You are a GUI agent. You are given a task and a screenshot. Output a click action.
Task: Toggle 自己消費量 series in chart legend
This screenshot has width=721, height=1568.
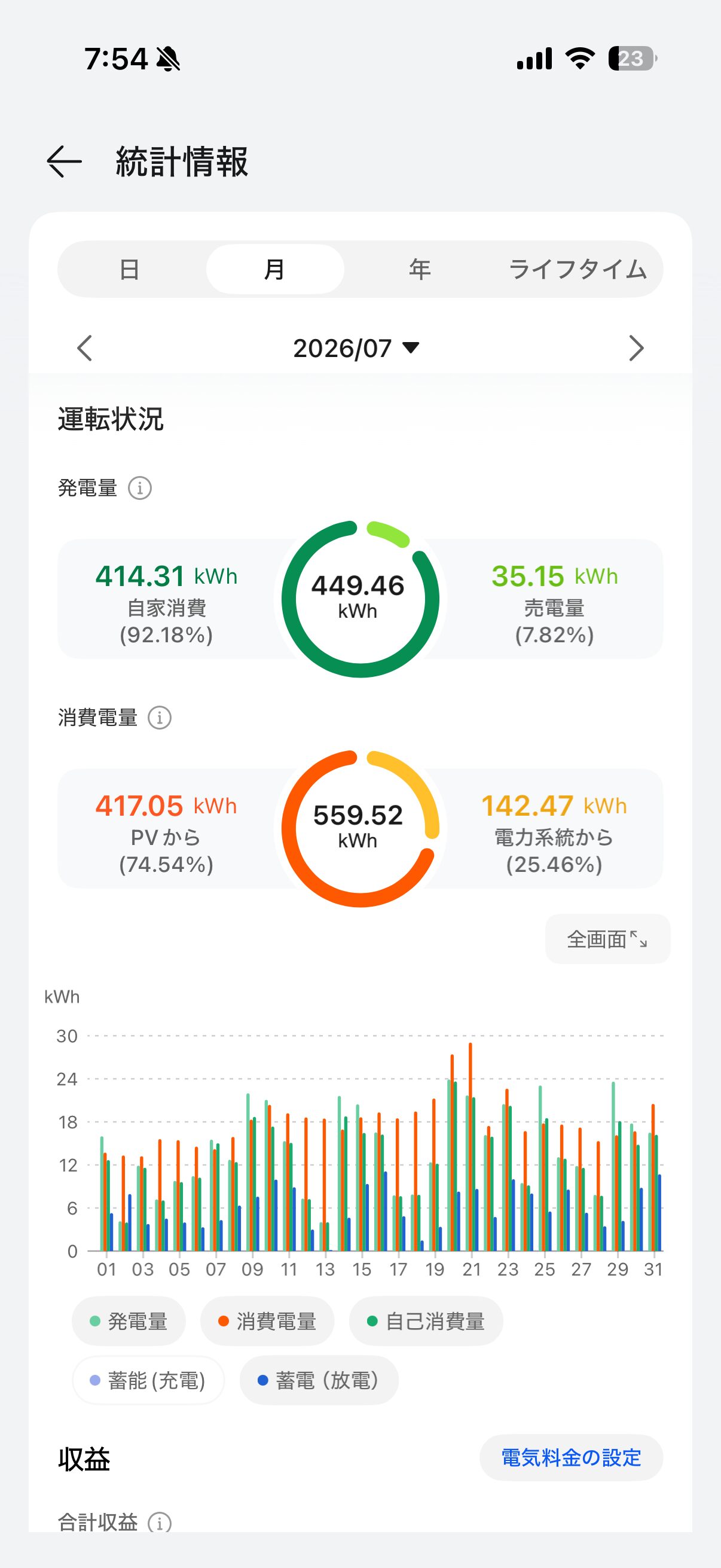(426, 1322)
